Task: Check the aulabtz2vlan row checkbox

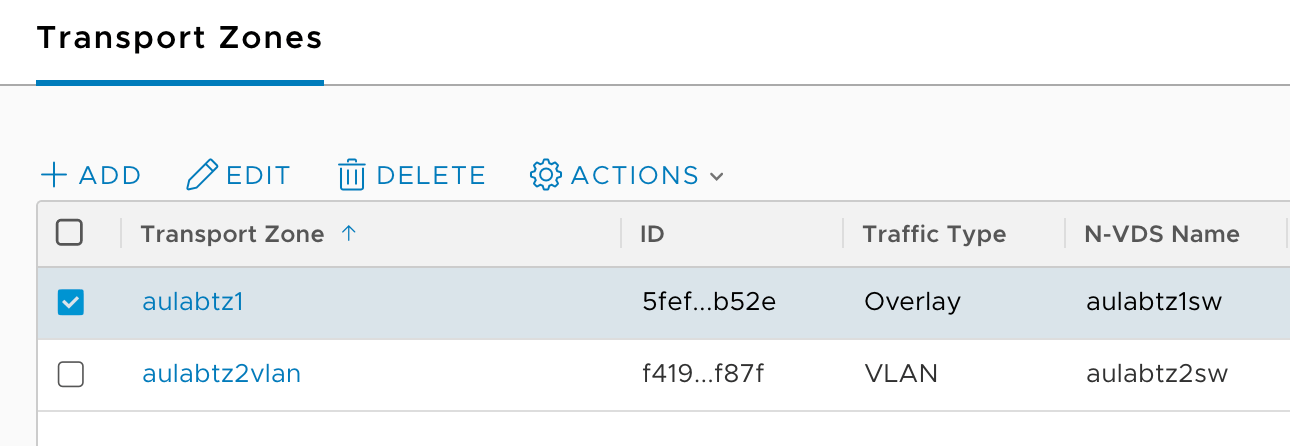Action: point(70,375)
